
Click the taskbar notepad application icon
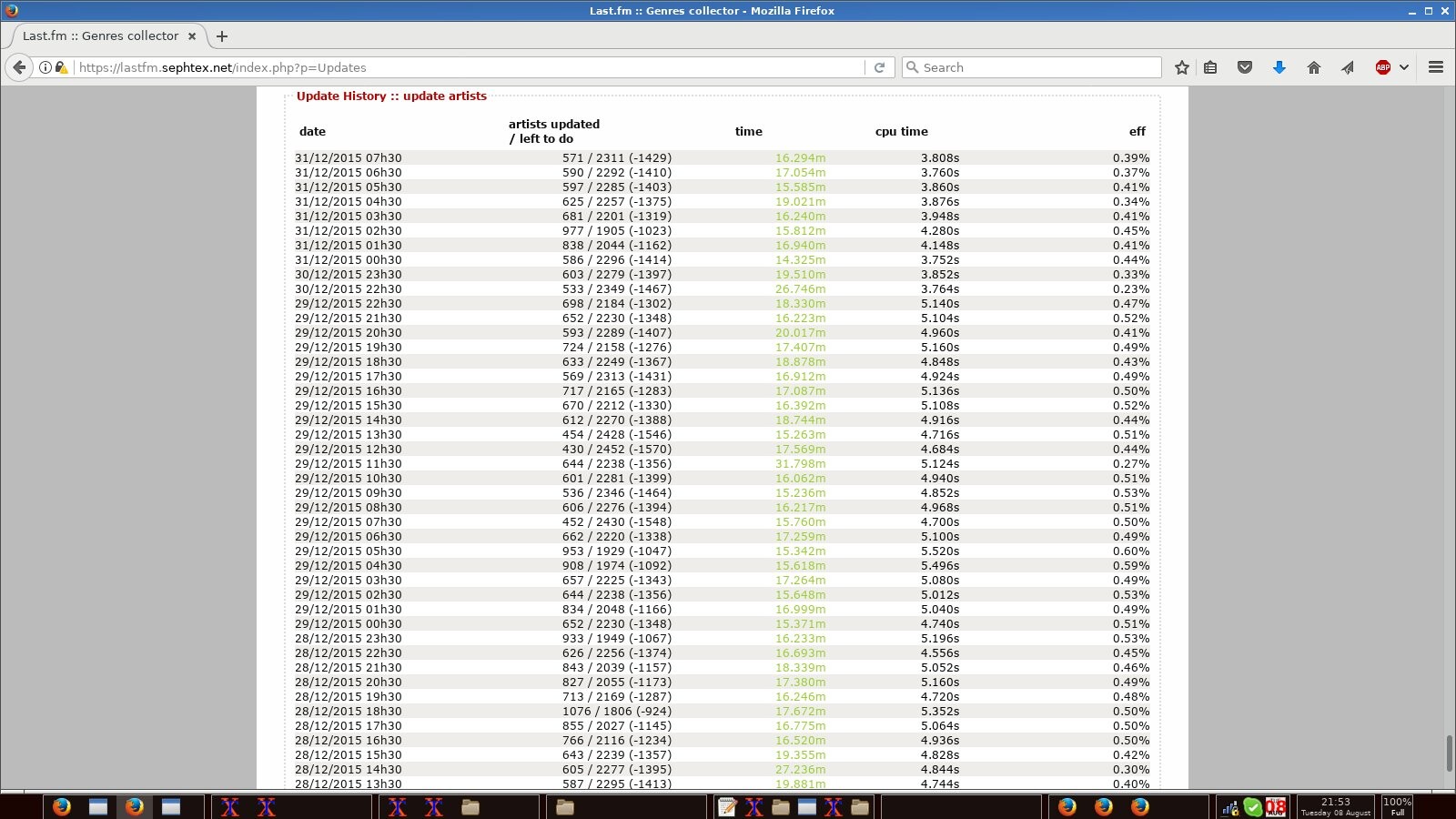[727, 807]
